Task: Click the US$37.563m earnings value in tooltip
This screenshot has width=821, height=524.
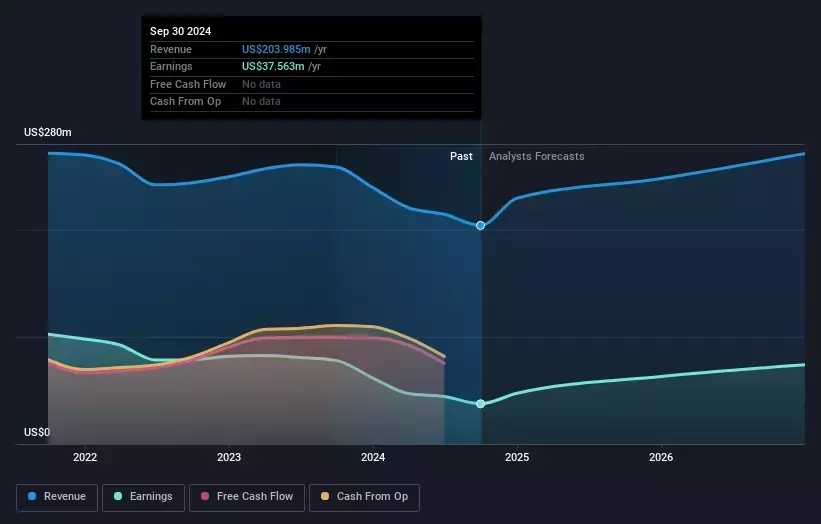Action: tap(273, 67)
